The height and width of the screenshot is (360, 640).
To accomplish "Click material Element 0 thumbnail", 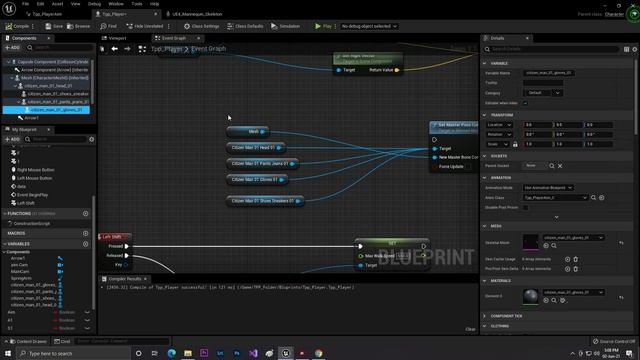I will click(531, 297).
